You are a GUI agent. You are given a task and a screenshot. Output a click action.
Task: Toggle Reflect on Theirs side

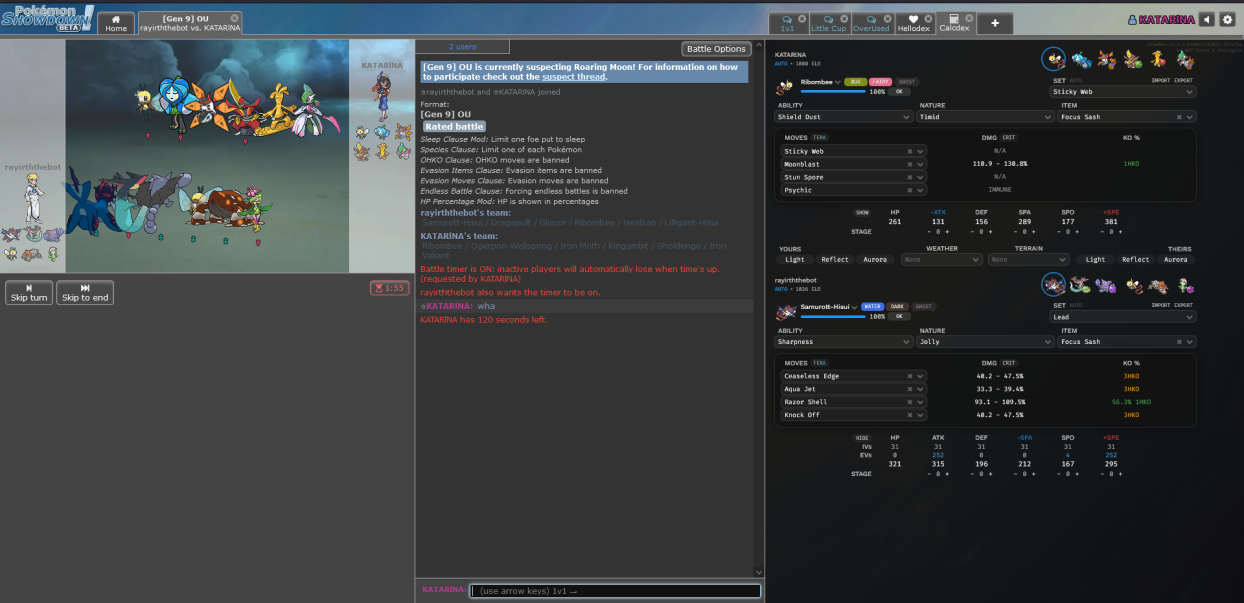(x=1136, y=259)
